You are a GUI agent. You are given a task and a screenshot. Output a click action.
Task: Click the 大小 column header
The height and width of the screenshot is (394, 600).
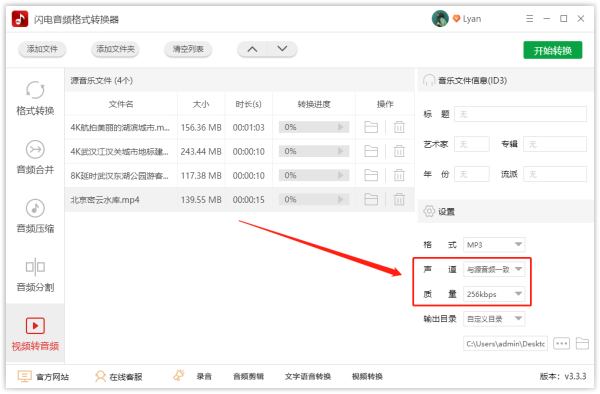click(x=201, y=104)
